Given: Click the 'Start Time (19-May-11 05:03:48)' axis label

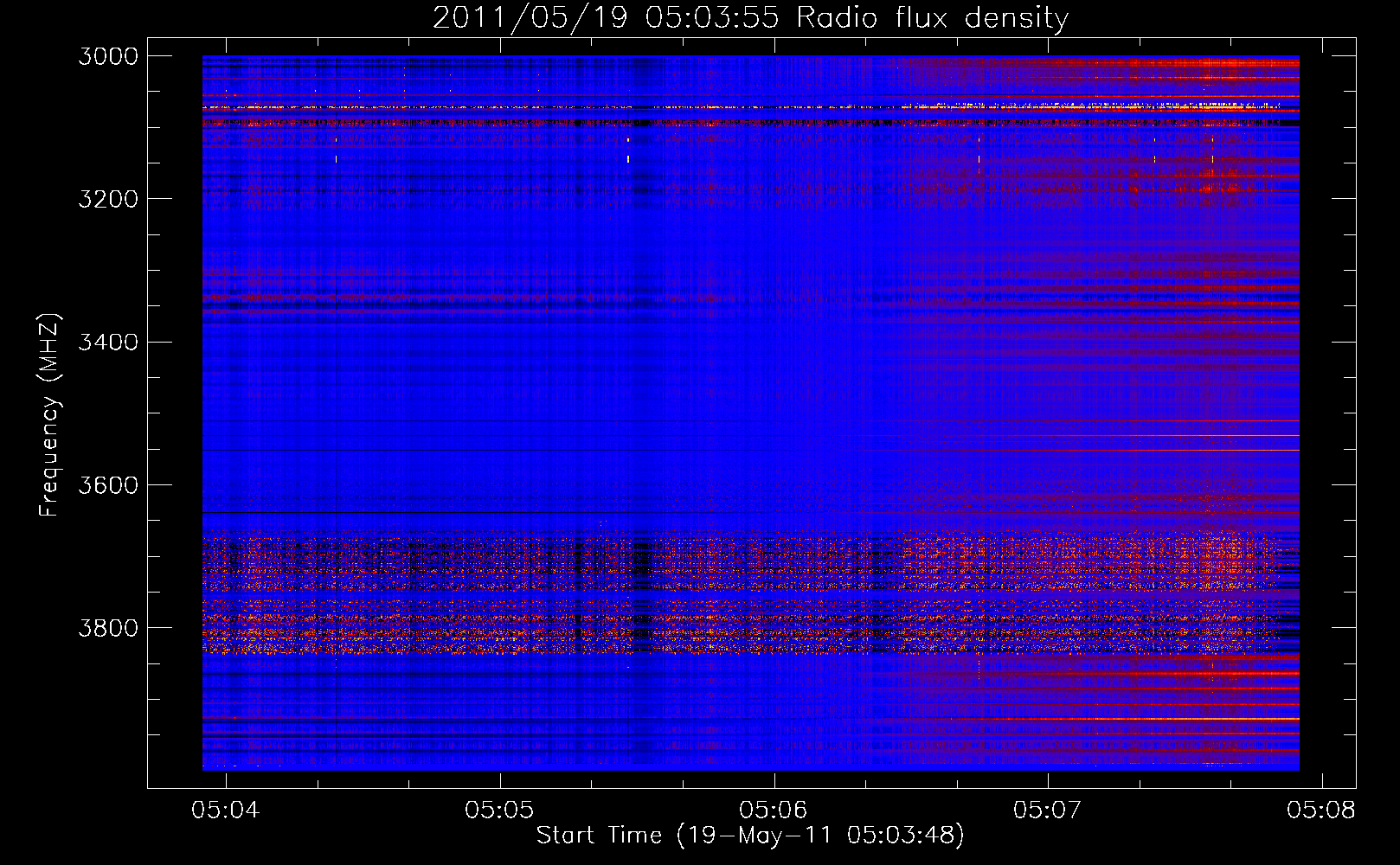Looking at the screenshot, I should (x=750, y=836).
